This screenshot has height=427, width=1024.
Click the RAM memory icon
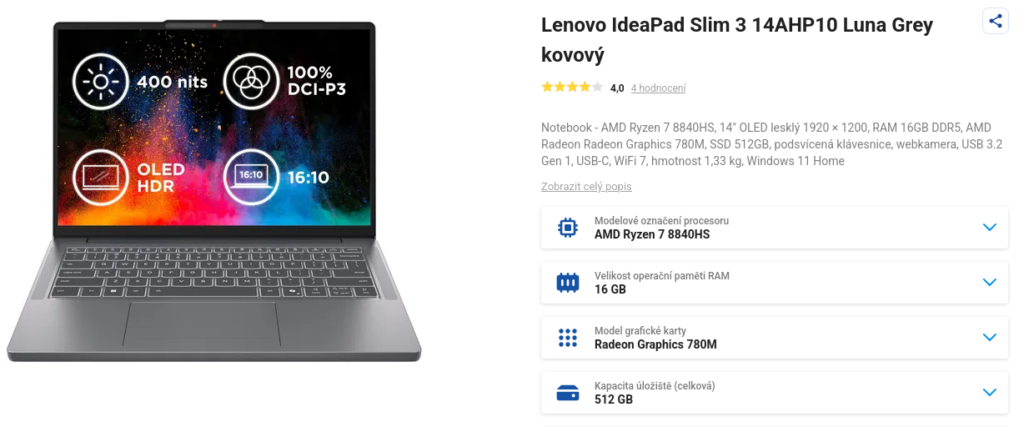(x=568, y=282)
